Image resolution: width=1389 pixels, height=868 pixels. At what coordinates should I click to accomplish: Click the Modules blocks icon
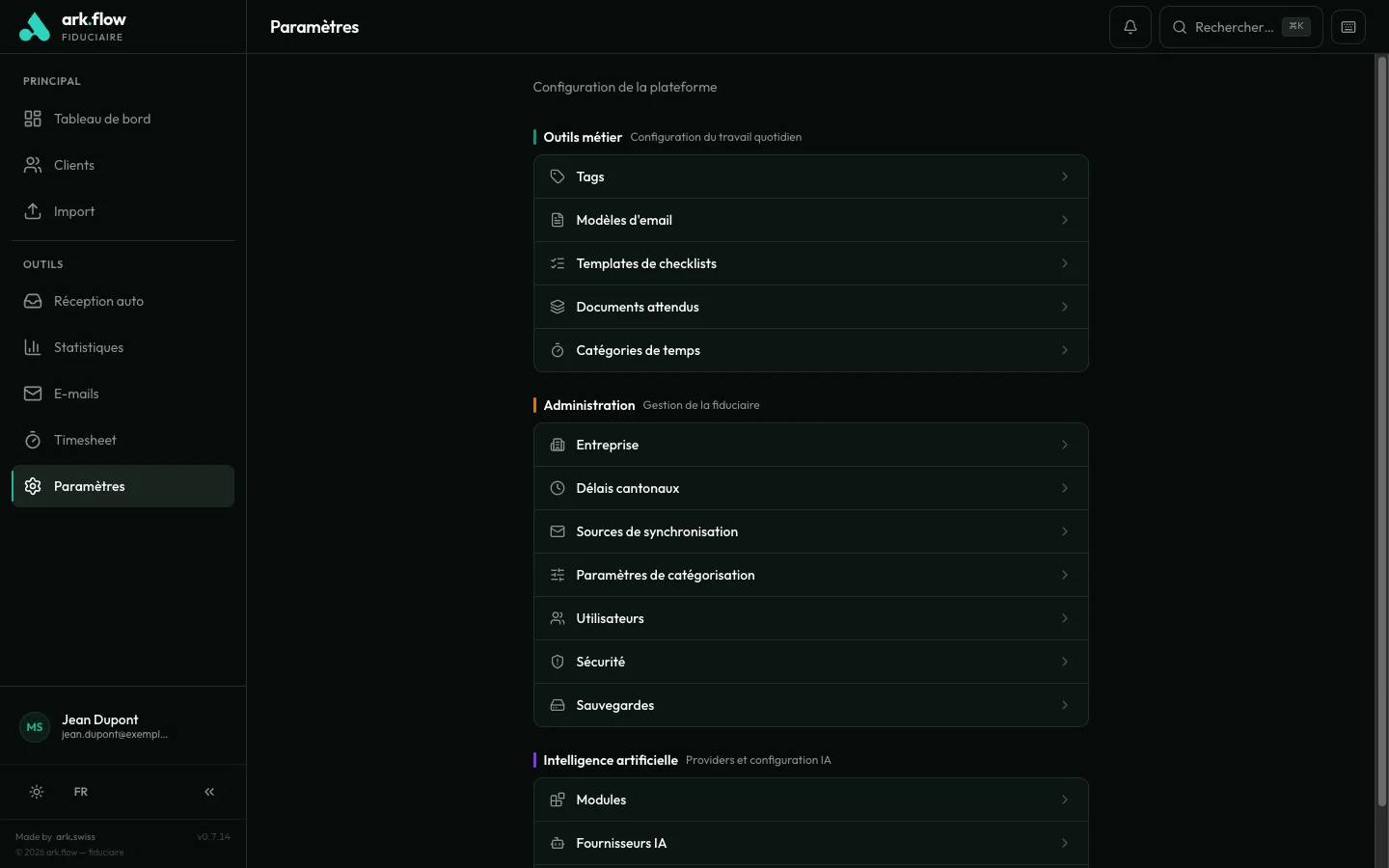558,800
